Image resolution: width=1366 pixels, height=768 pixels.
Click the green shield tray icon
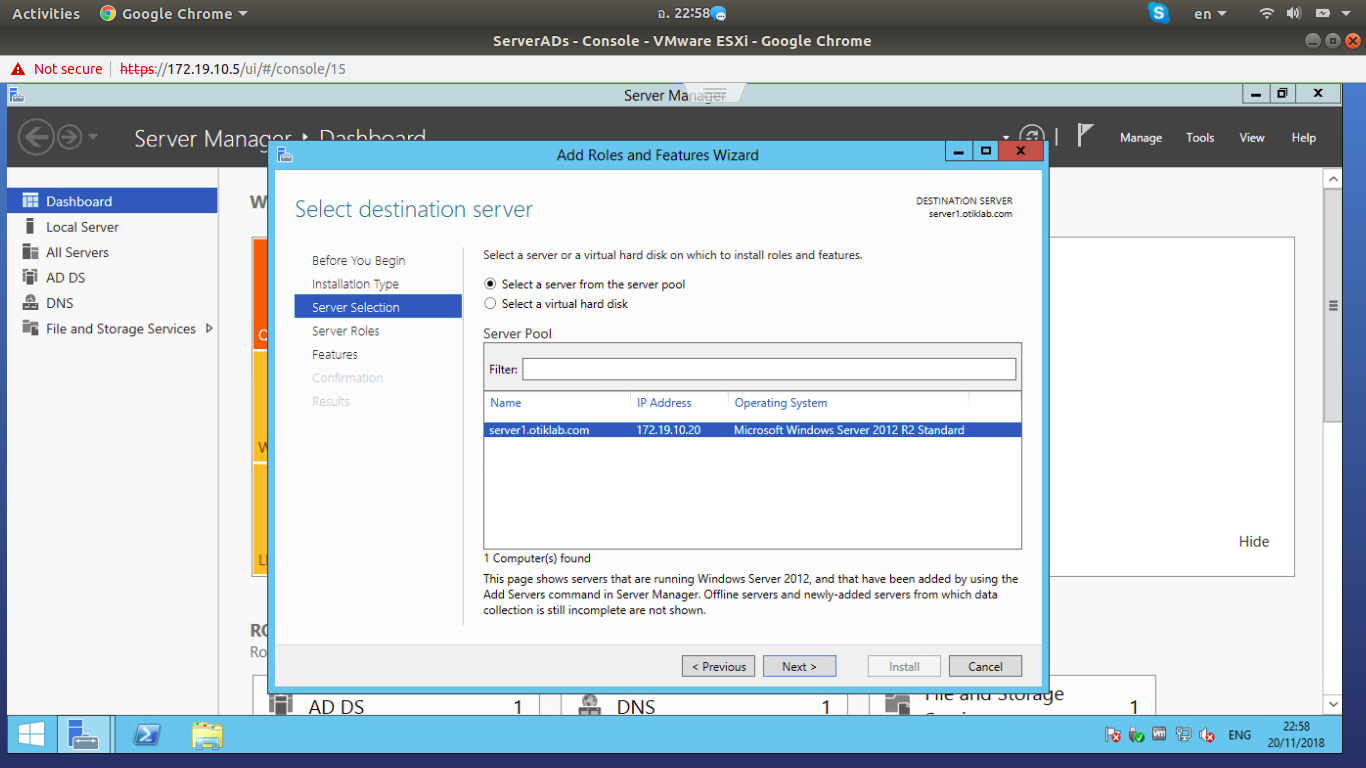[x=1136, y=735]
